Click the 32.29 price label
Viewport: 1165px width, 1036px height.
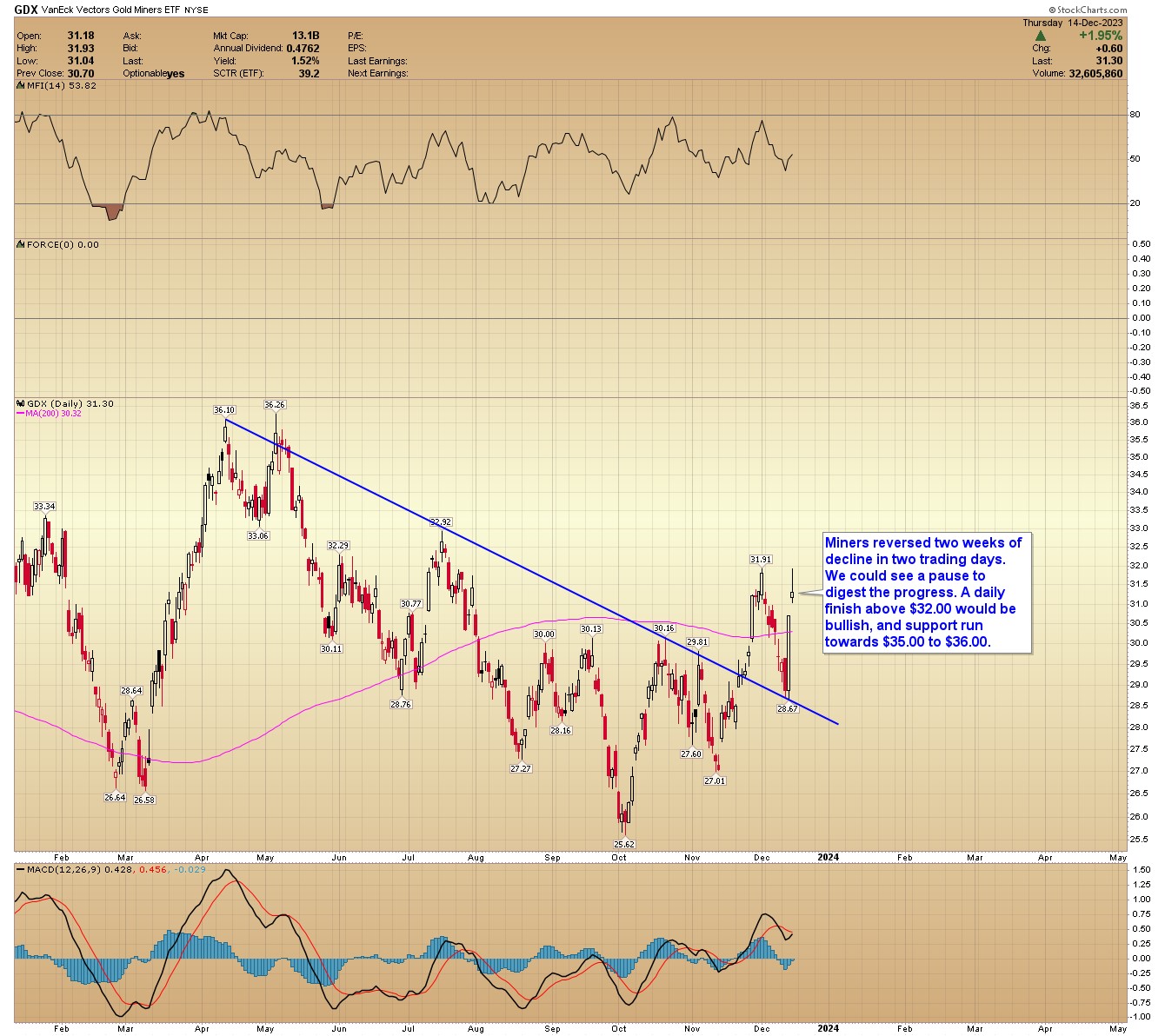338,546
